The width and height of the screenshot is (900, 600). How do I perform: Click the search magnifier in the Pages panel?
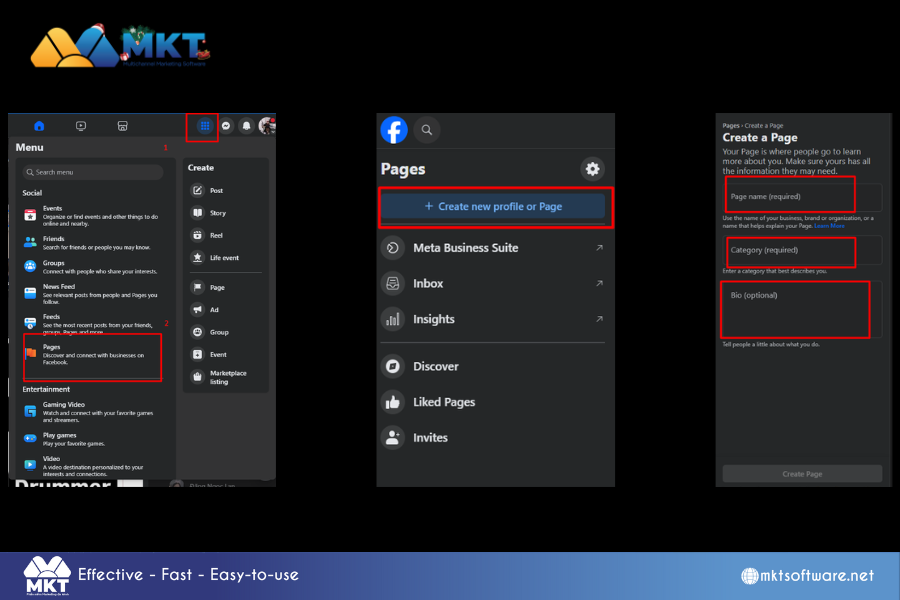click(x=426, y=130)
